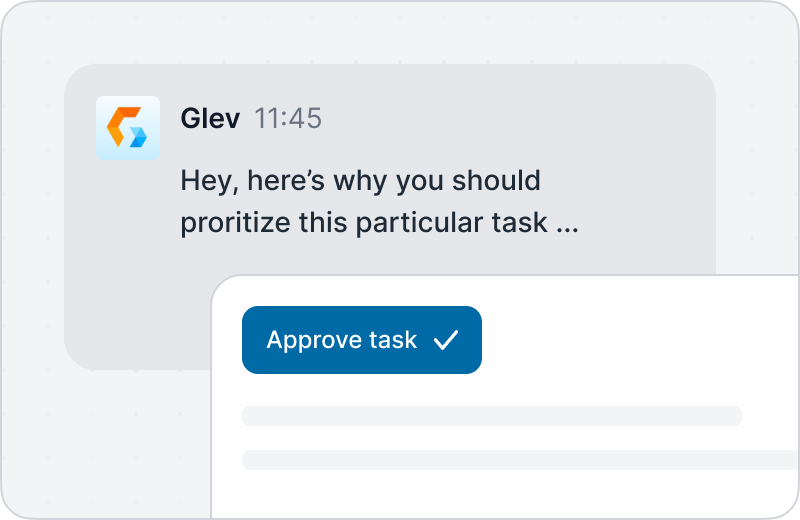Click the Glev logo avatar
Screen dimensions: 800x520
tap(128, 128)
